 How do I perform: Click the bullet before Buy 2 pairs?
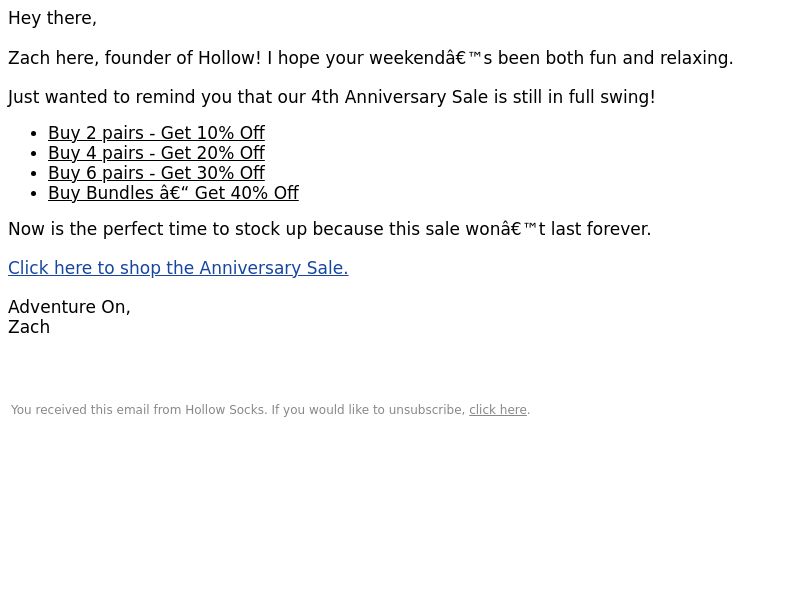click(x=34, y=134)
